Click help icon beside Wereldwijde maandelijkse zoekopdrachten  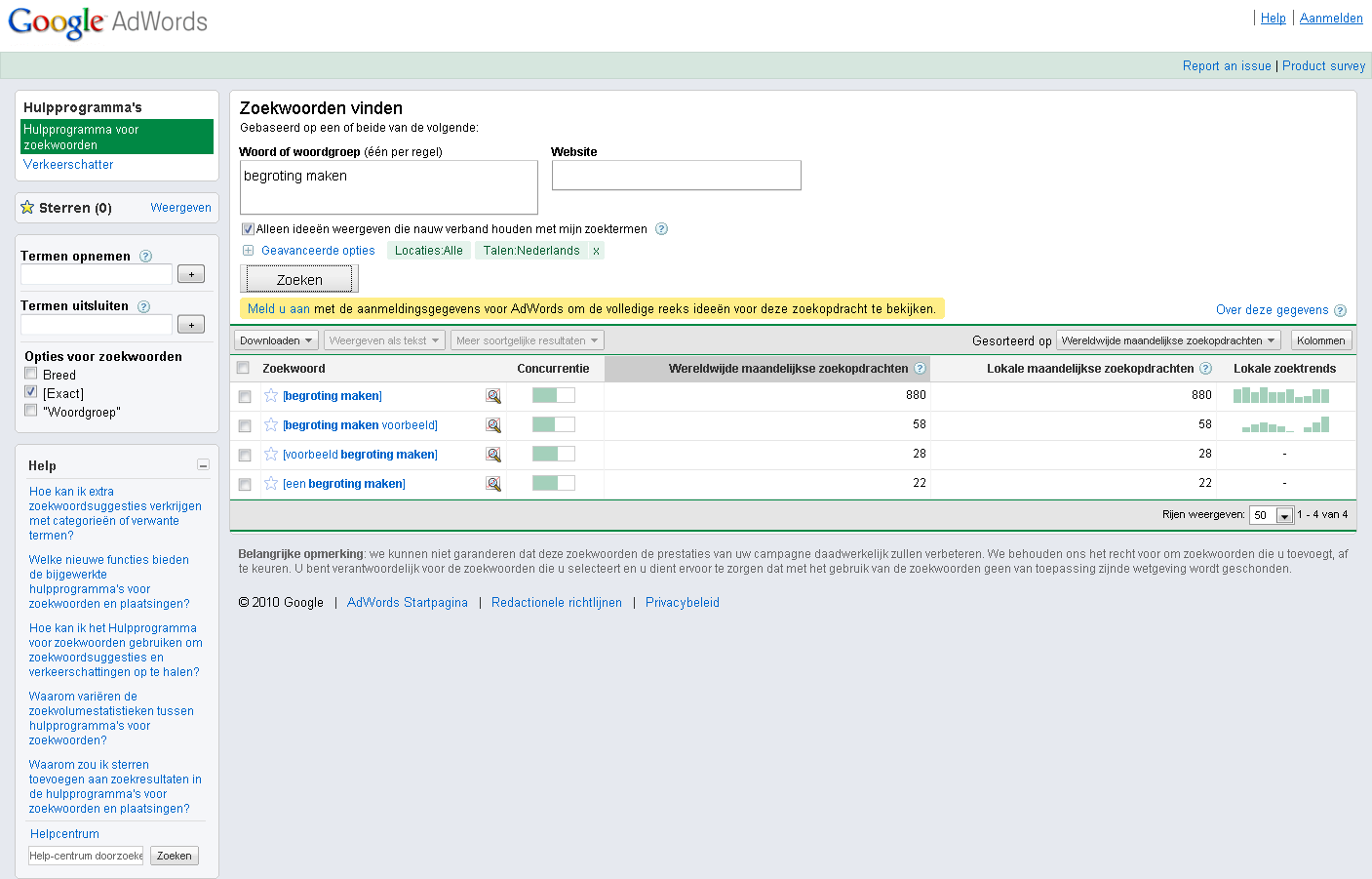coord(920,368)
